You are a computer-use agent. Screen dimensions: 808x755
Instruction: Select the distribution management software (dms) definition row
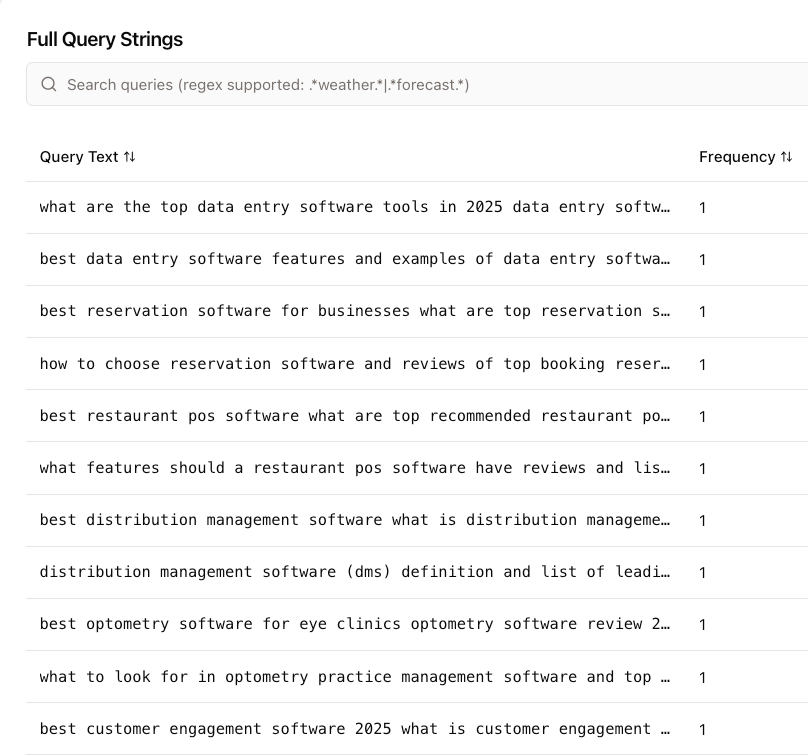point(355,572)
